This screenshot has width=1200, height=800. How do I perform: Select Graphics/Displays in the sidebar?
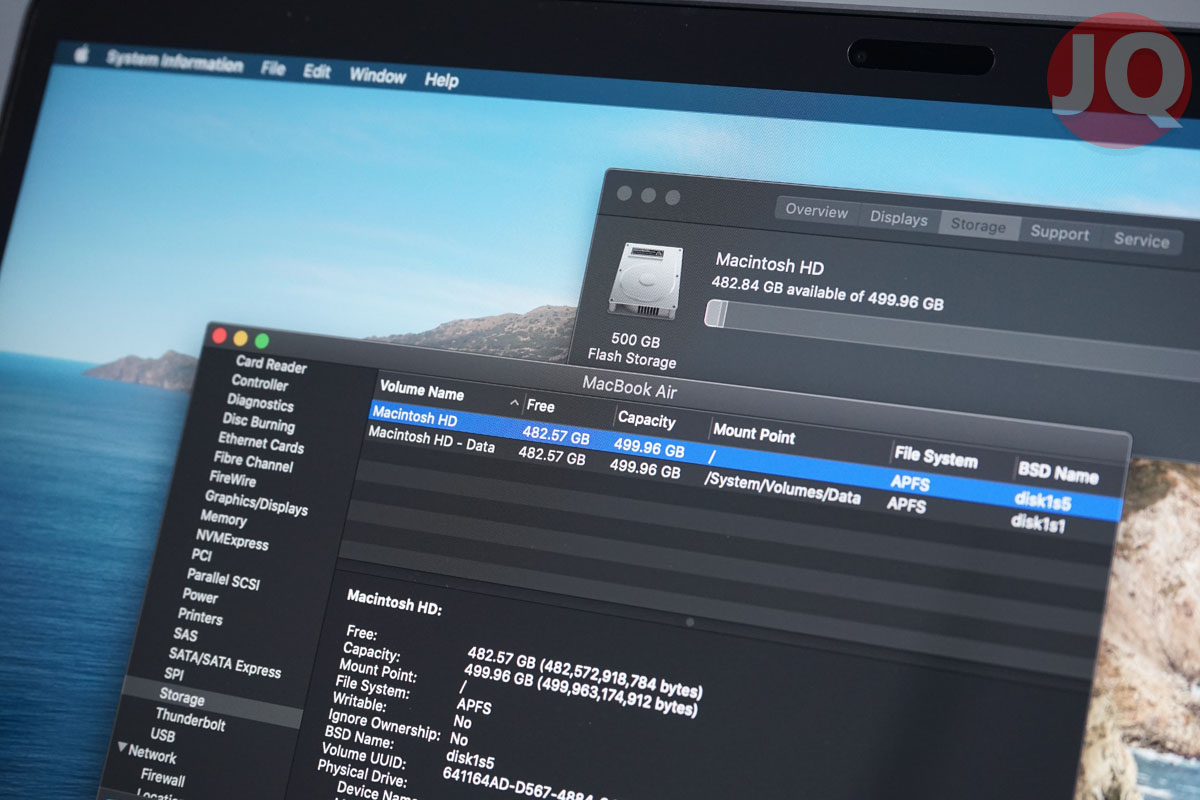(256, 502)
